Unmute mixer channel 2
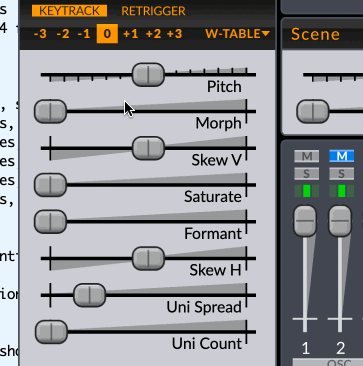Screen dimensions: 363x366 [x=342, y=156]
